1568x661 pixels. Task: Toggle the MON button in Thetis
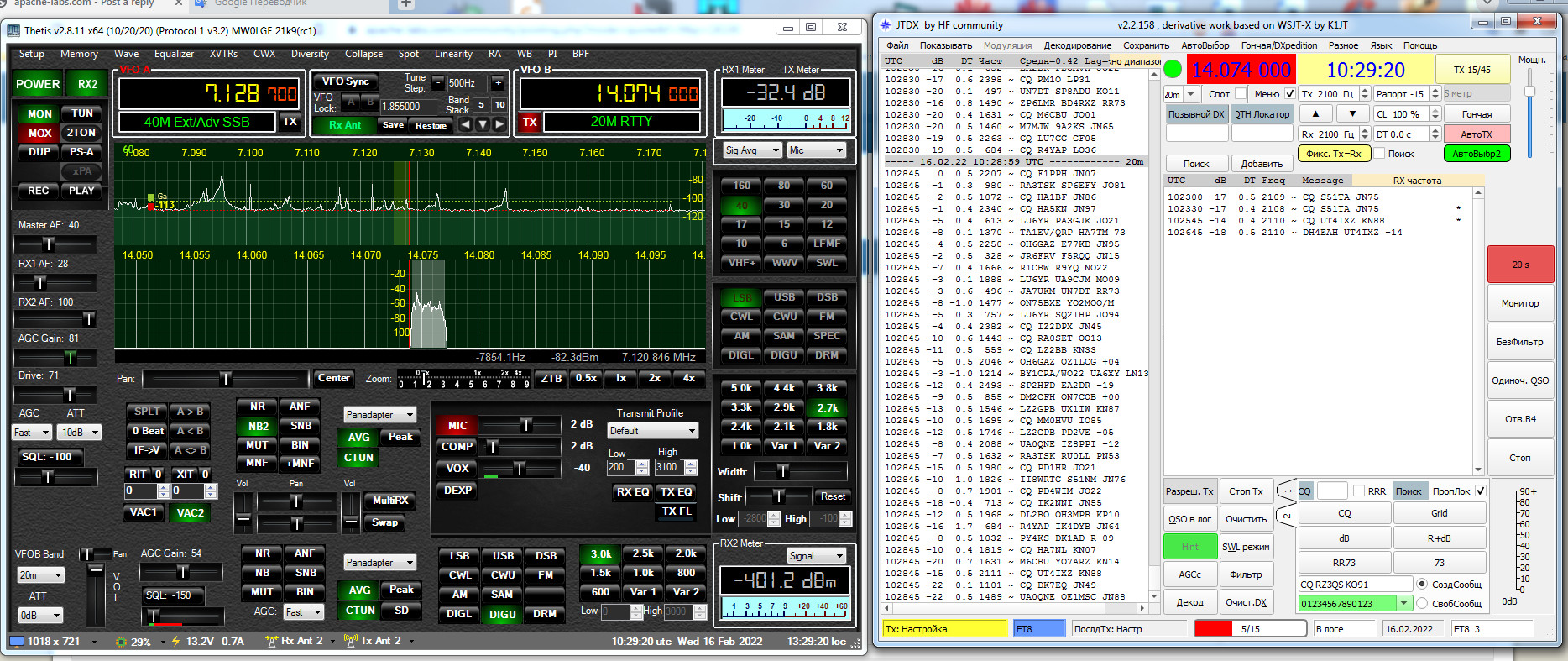(x=39, y=113)
